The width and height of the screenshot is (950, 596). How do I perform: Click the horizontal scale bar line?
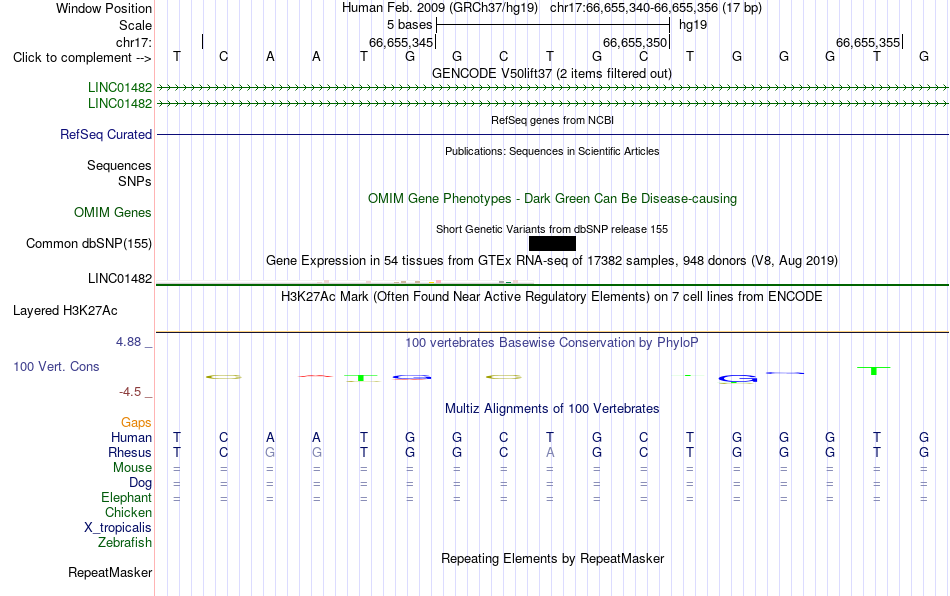point(553,25)
